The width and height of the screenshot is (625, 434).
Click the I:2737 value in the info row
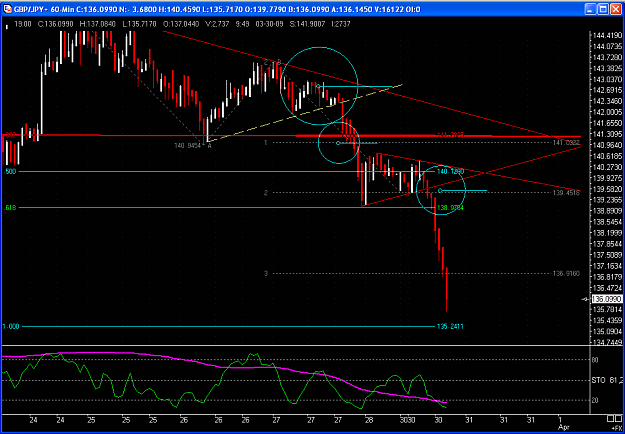click(x=341, y=24)
